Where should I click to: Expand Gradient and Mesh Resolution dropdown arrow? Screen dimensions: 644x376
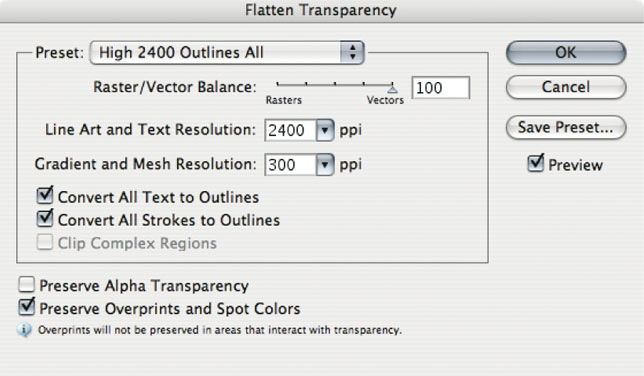(325, 165)
